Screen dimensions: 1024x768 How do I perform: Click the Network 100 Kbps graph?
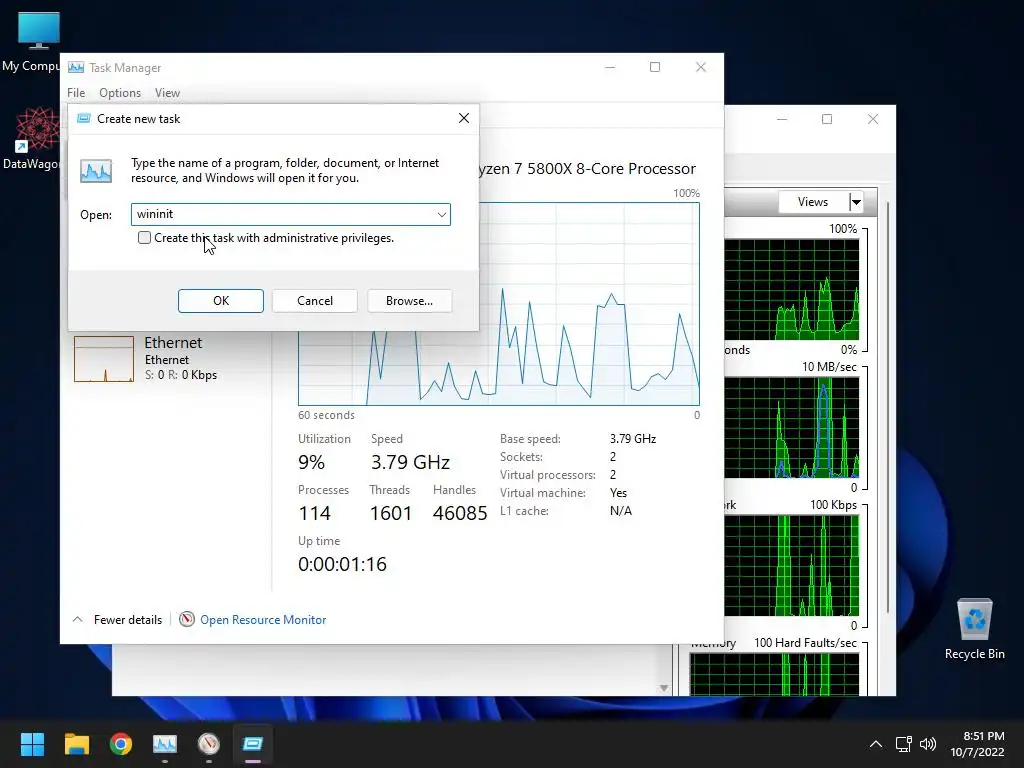(x=792, y=566)
